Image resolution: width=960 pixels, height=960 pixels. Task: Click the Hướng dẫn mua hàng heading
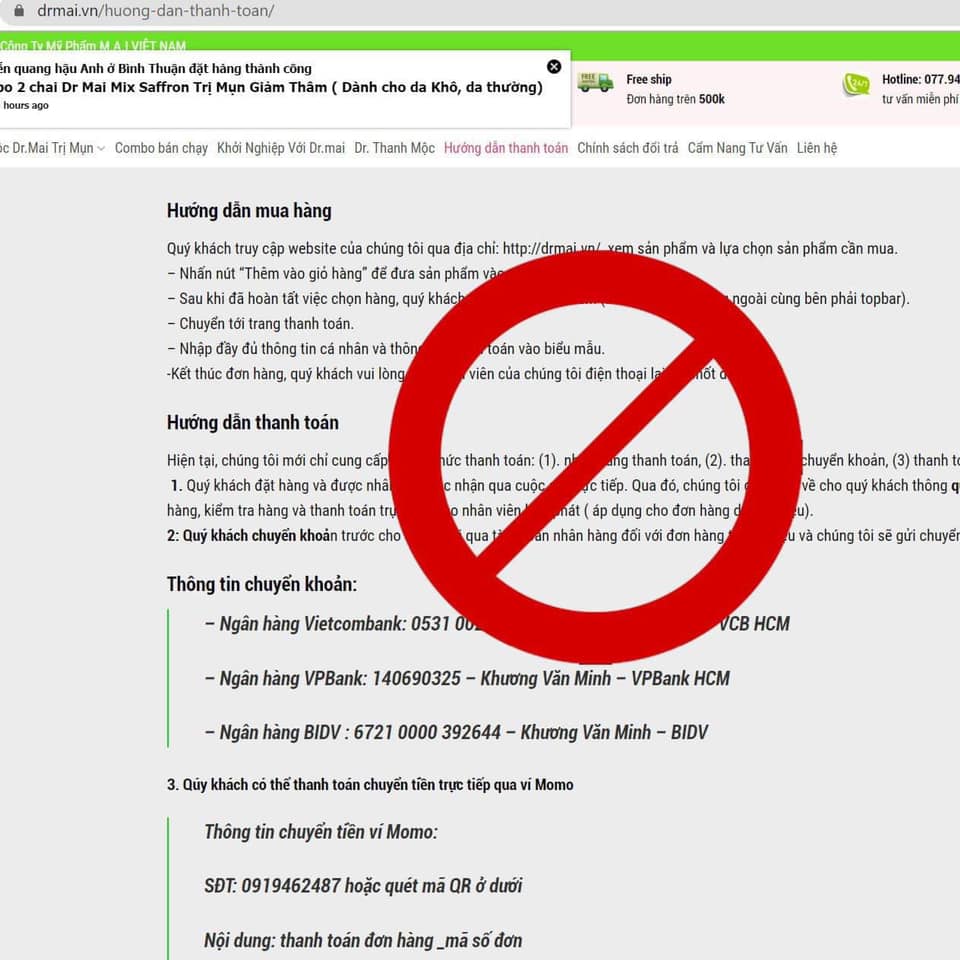point(248,211)
